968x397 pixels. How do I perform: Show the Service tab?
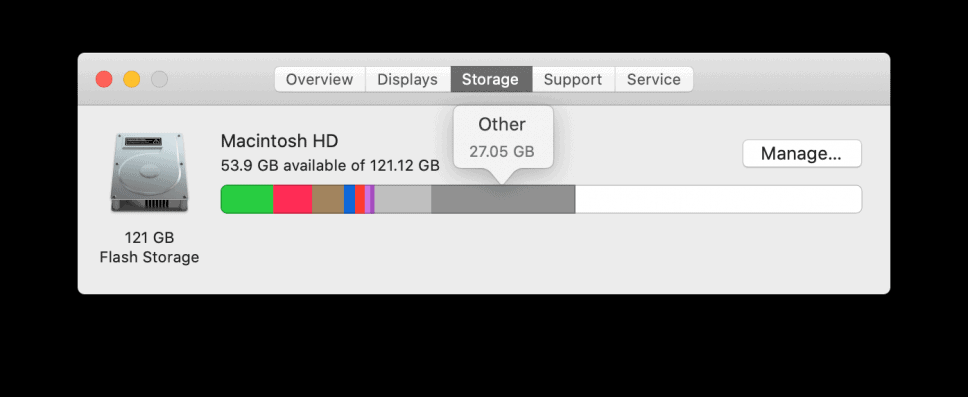(x=654, y=80)
